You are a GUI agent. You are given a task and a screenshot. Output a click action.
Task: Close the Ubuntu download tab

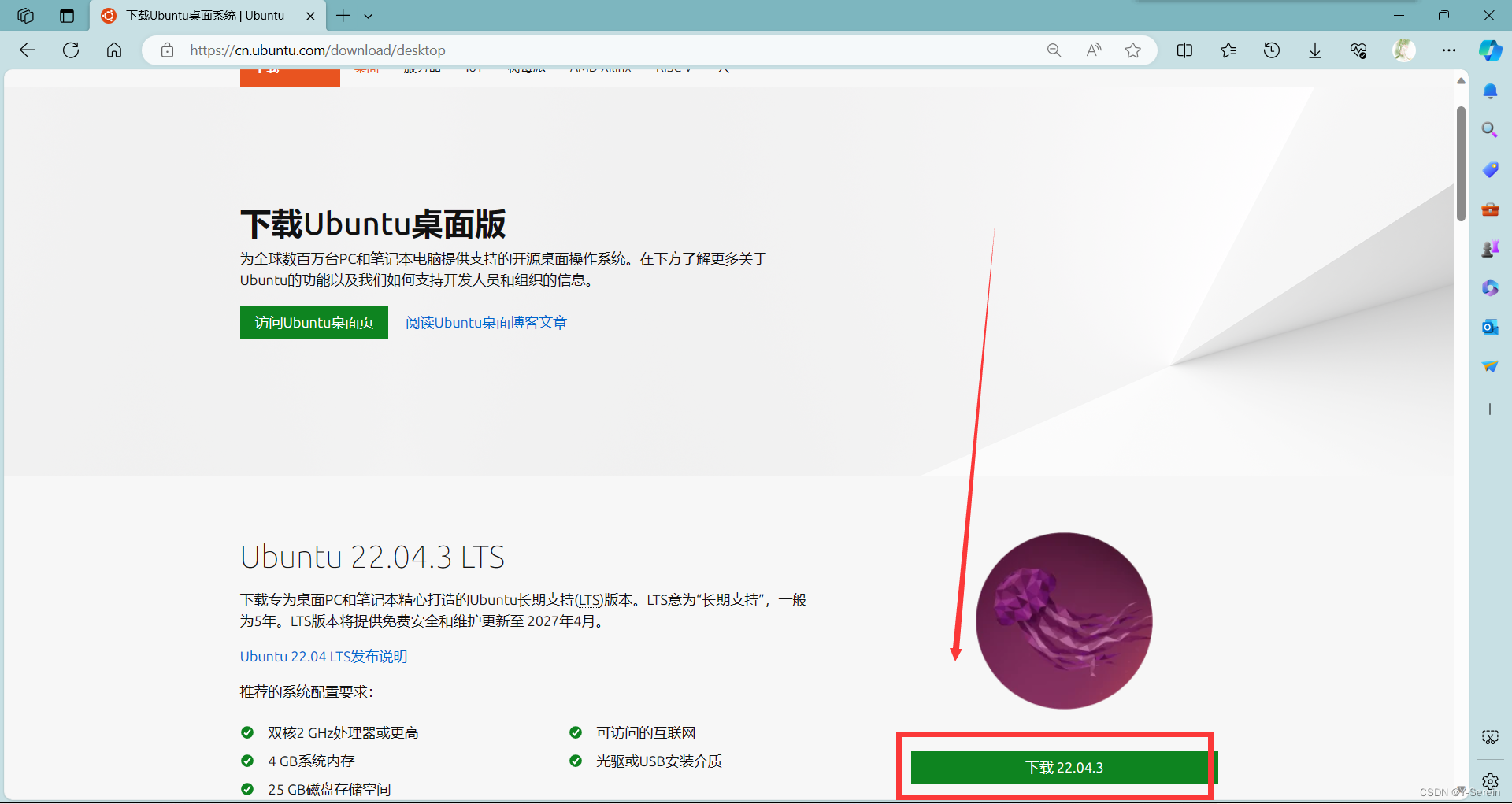(310, 16)
